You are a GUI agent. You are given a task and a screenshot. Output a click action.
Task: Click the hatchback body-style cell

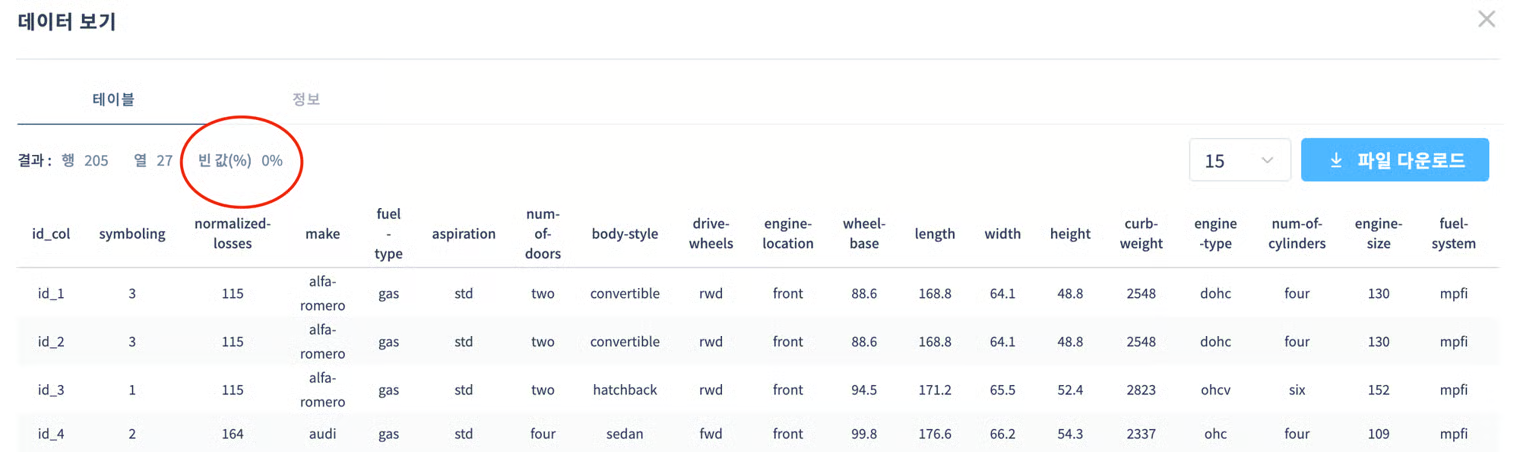(x=625, y=390)
